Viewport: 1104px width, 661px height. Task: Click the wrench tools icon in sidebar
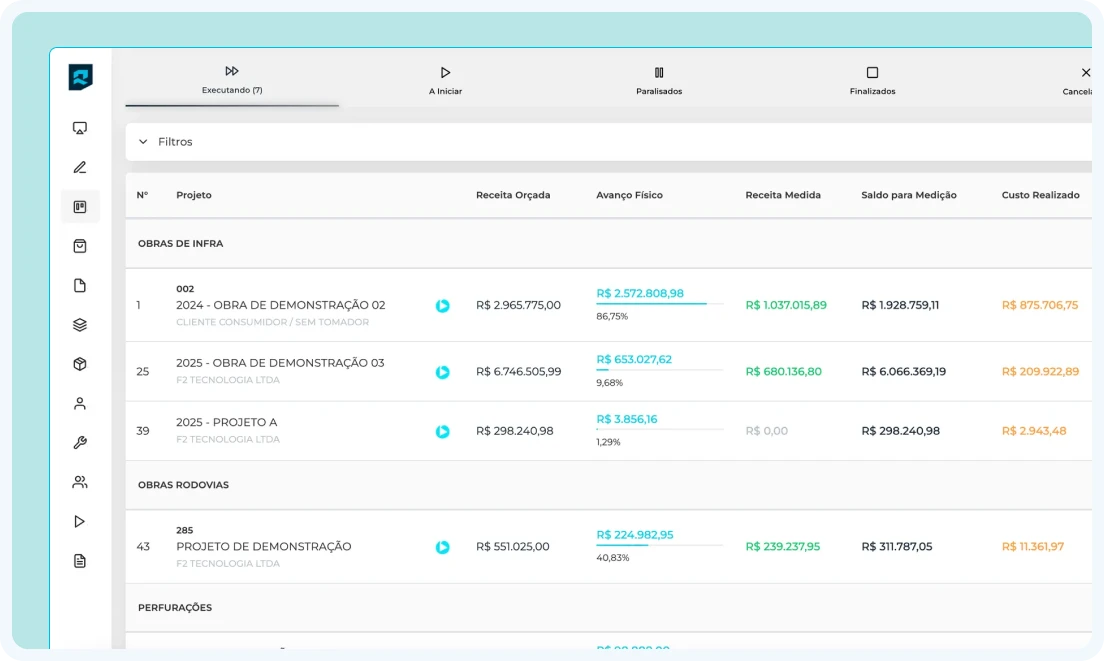80,443
